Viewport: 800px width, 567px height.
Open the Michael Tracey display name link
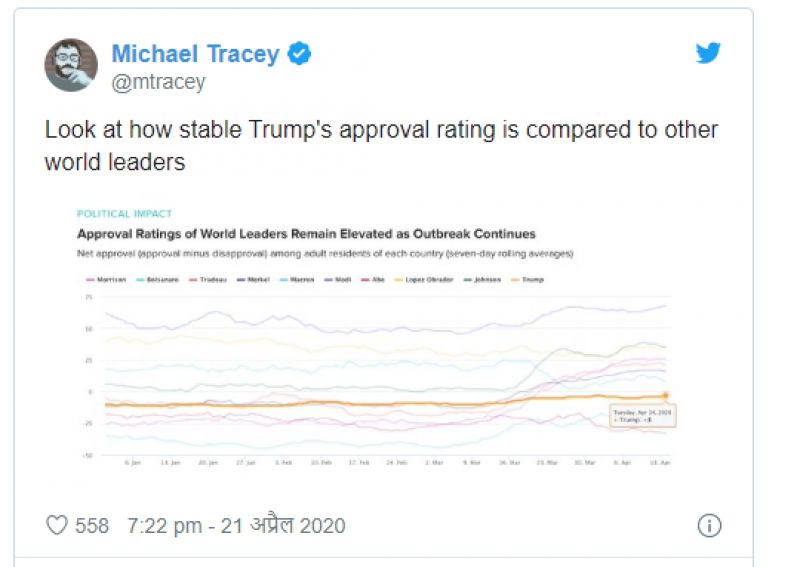(195, 54)
